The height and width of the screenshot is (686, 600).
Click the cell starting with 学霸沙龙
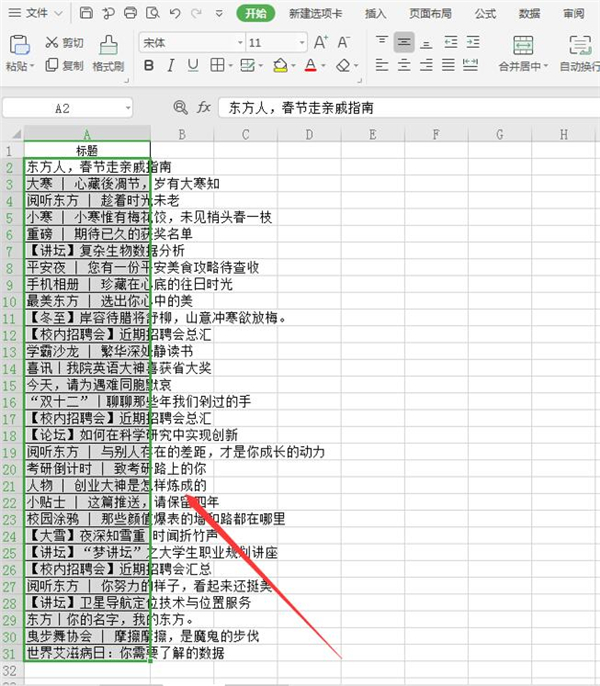pos(87,351)
